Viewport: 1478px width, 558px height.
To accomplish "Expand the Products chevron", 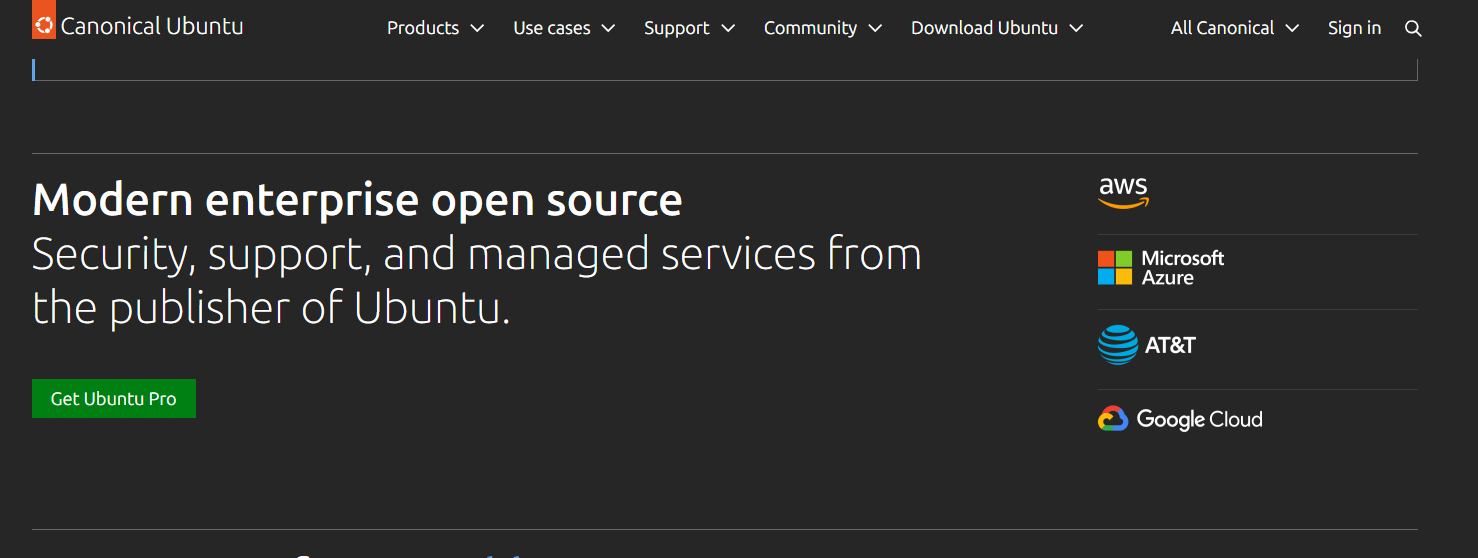I will [x=477, y=29].
